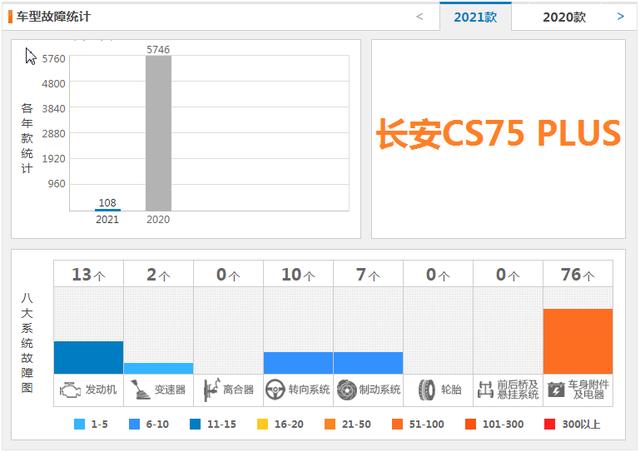Click the steering system blue fault bar

point(298,363)
